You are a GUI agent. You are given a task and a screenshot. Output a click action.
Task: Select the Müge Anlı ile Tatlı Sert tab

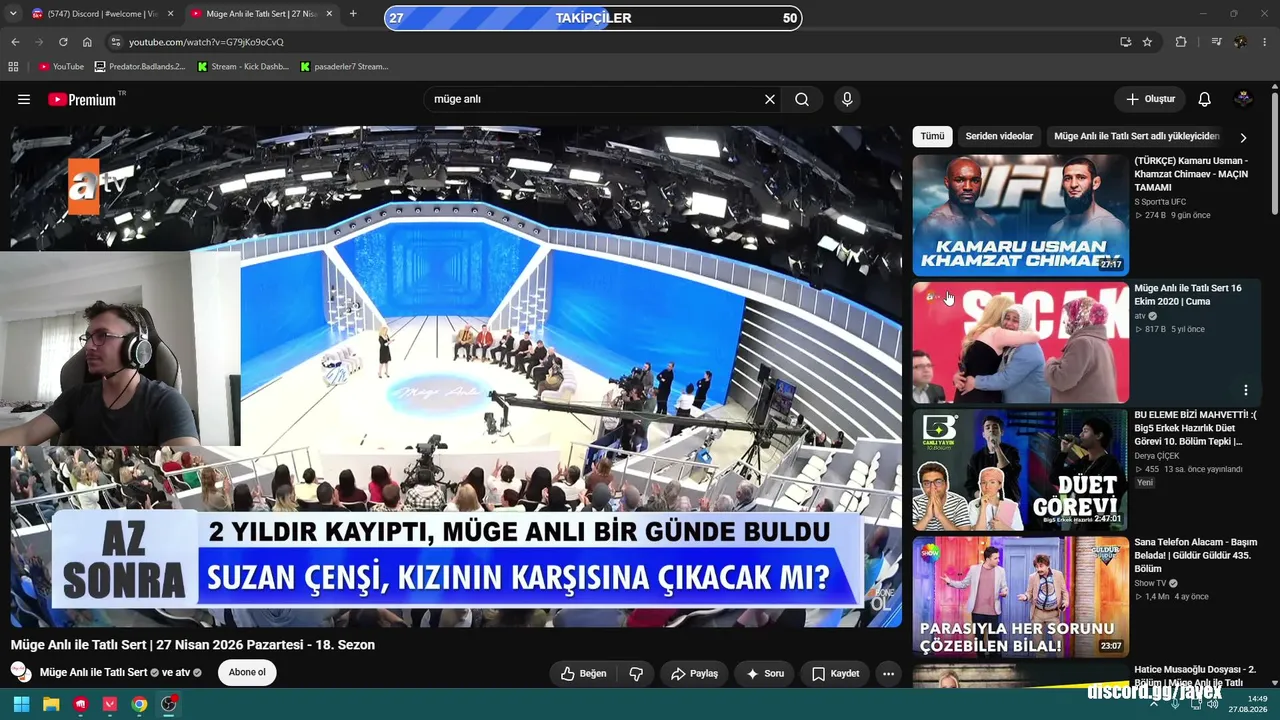pyautogui.click(x=262, y=14)
